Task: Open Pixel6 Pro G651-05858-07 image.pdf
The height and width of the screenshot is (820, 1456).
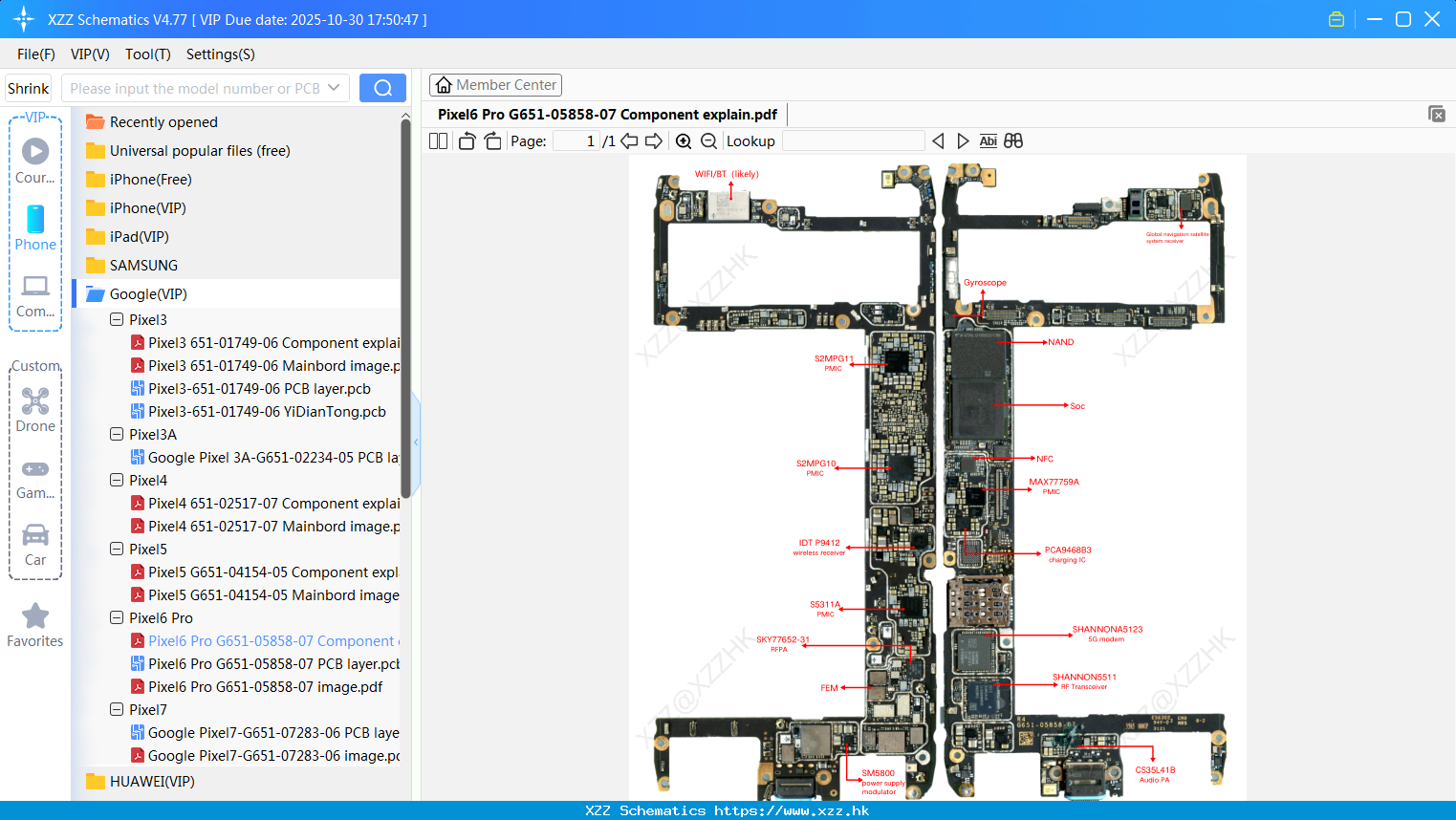Action: [x=256, y=686]
